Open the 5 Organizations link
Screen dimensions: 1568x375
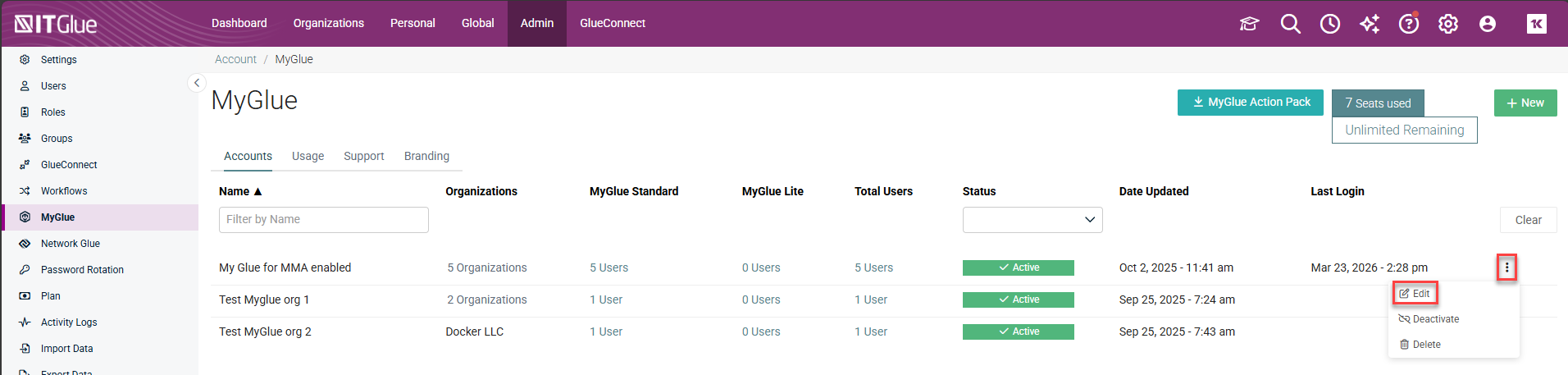(x=487, y=268)
